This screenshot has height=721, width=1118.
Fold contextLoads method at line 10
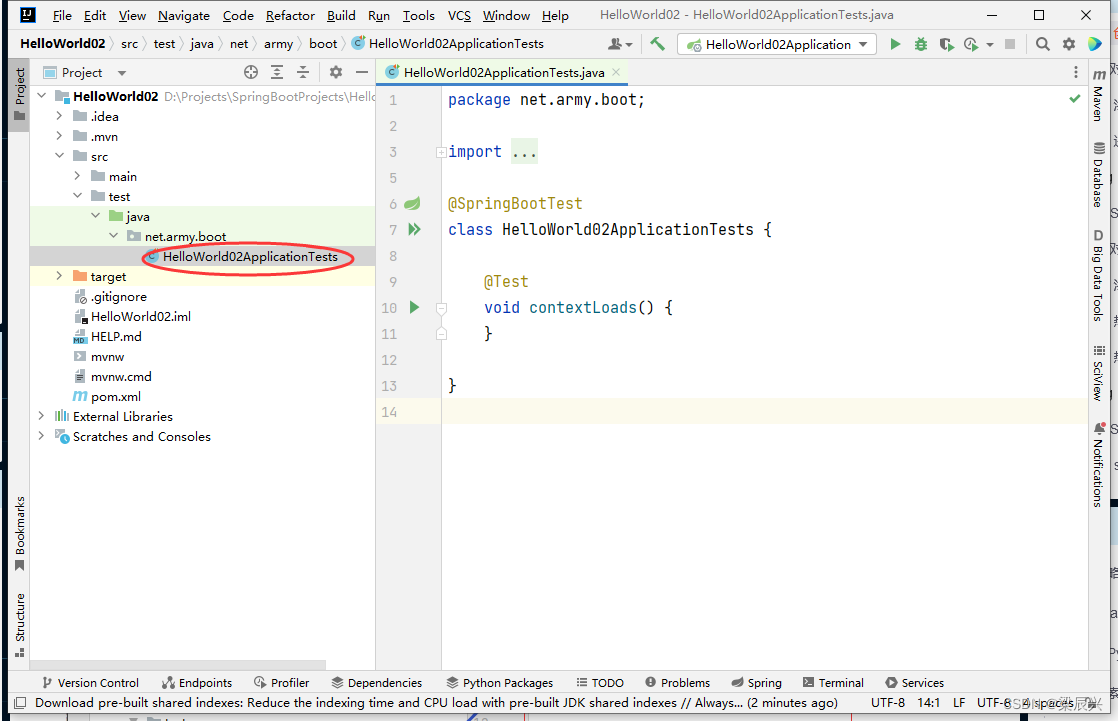coord(441,308)
